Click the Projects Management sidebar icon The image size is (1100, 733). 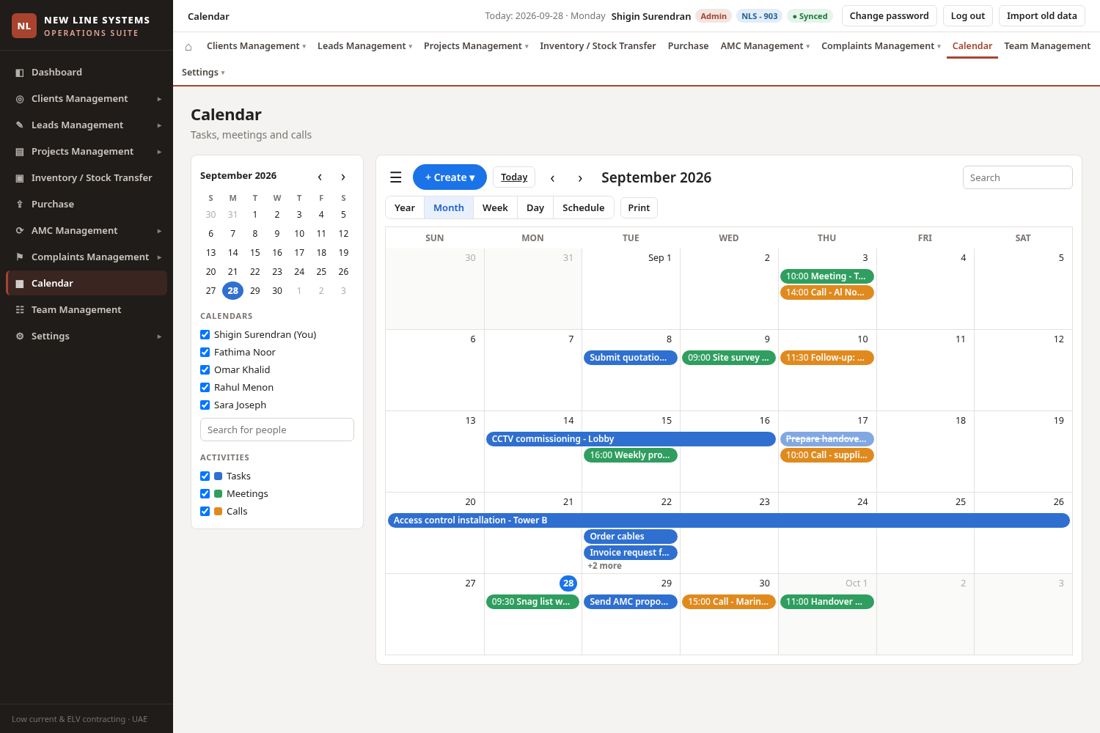coord(20,152)
